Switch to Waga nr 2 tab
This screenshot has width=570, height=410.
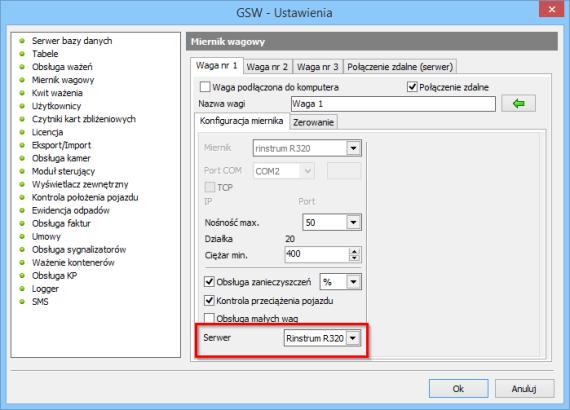pyautogui.click(x=267, y=67)
